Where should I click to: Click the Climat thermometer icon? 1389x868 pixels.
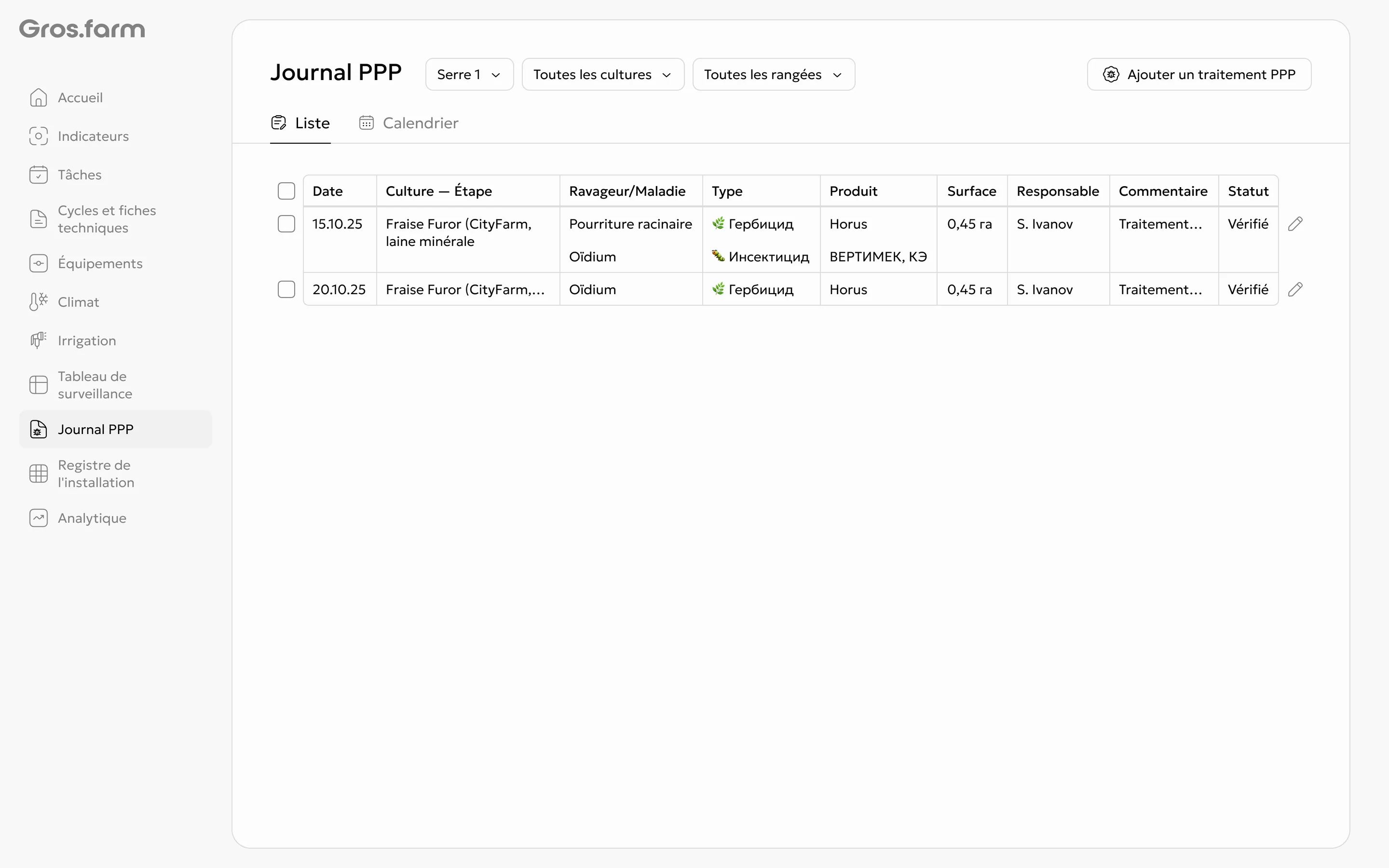(x=39, y=302)
